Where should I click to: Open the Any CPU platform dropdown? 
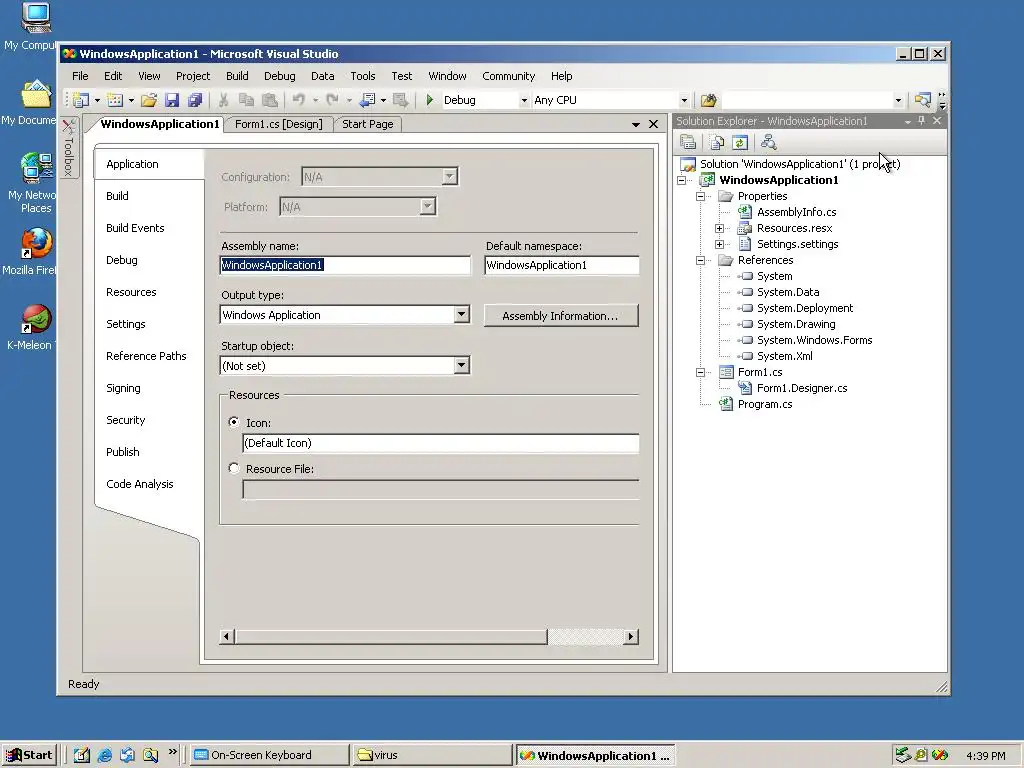point(684,100)
